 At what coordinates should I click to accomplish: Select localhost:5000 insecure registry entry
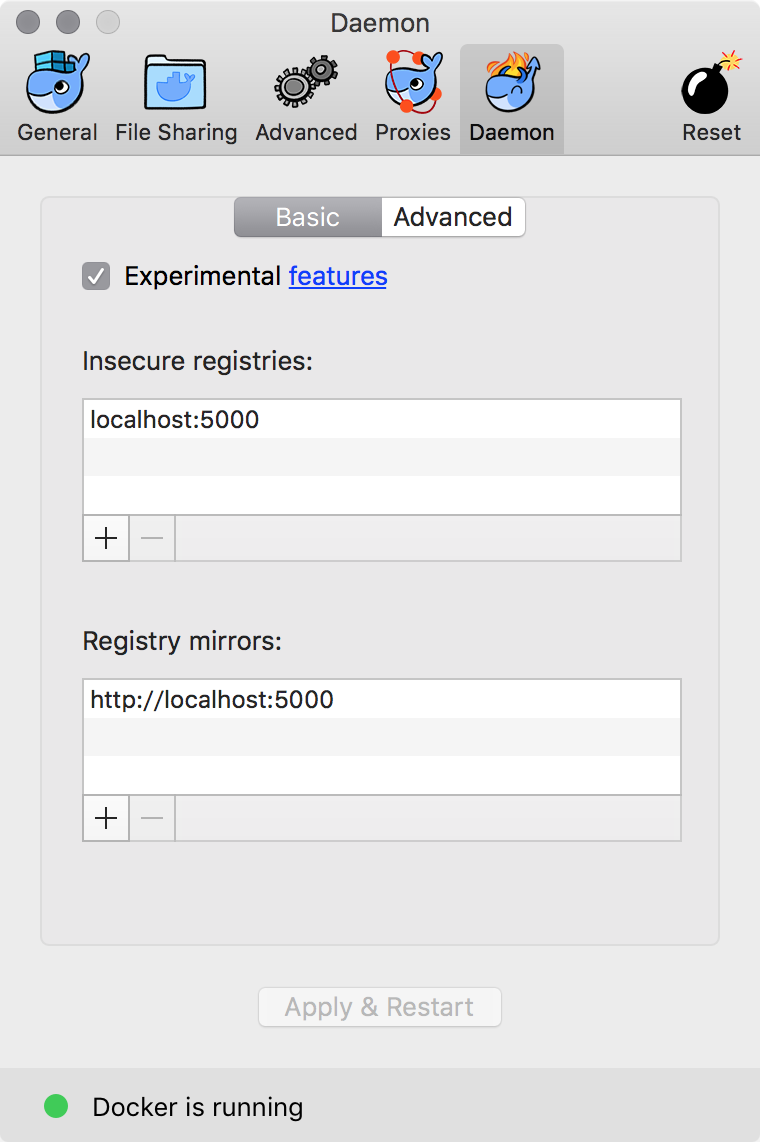click(x=175, y=420)
